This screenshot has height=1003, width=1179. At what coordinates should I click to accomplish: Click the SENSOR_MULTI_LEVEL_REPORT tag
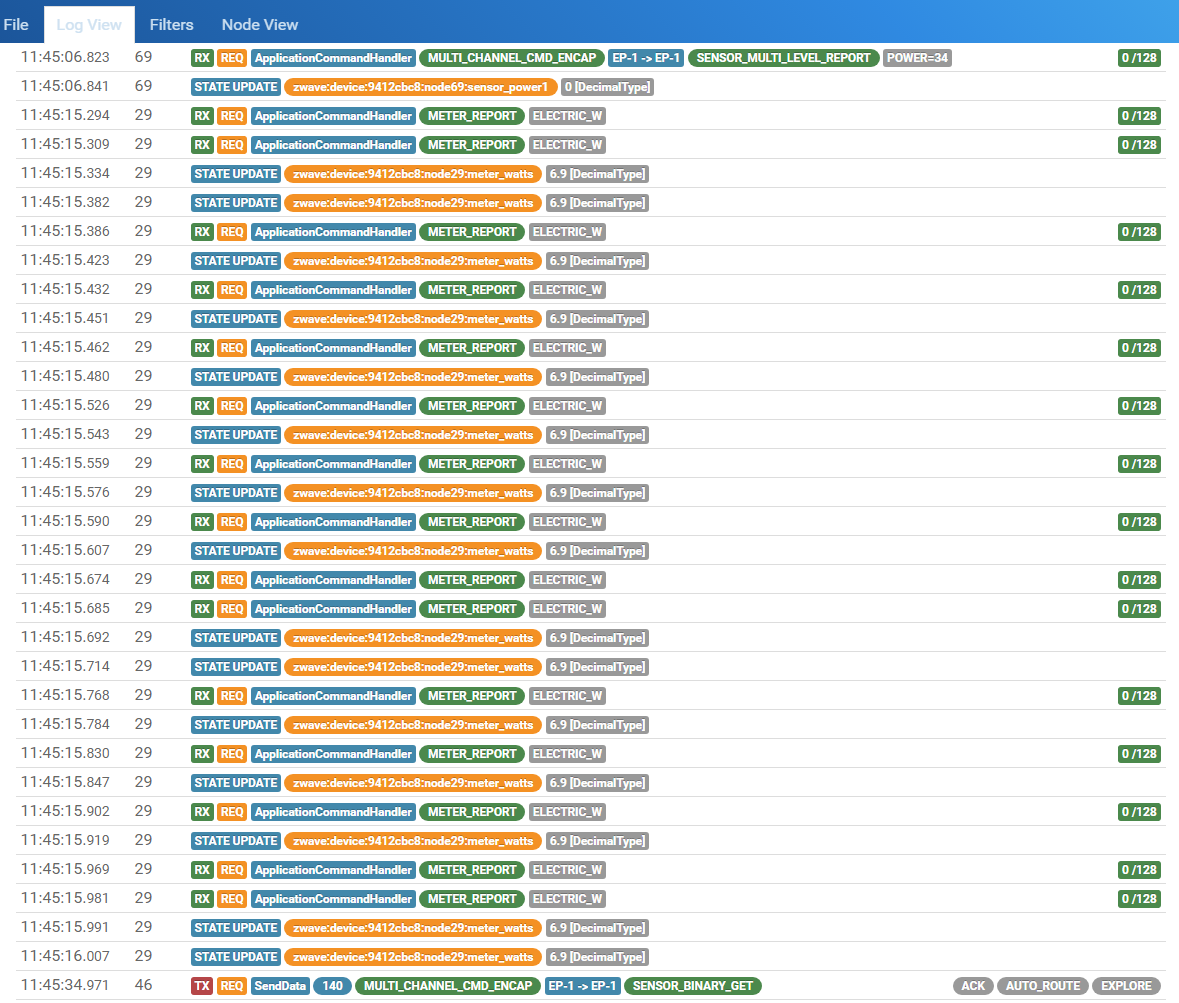tap(783, 58)
